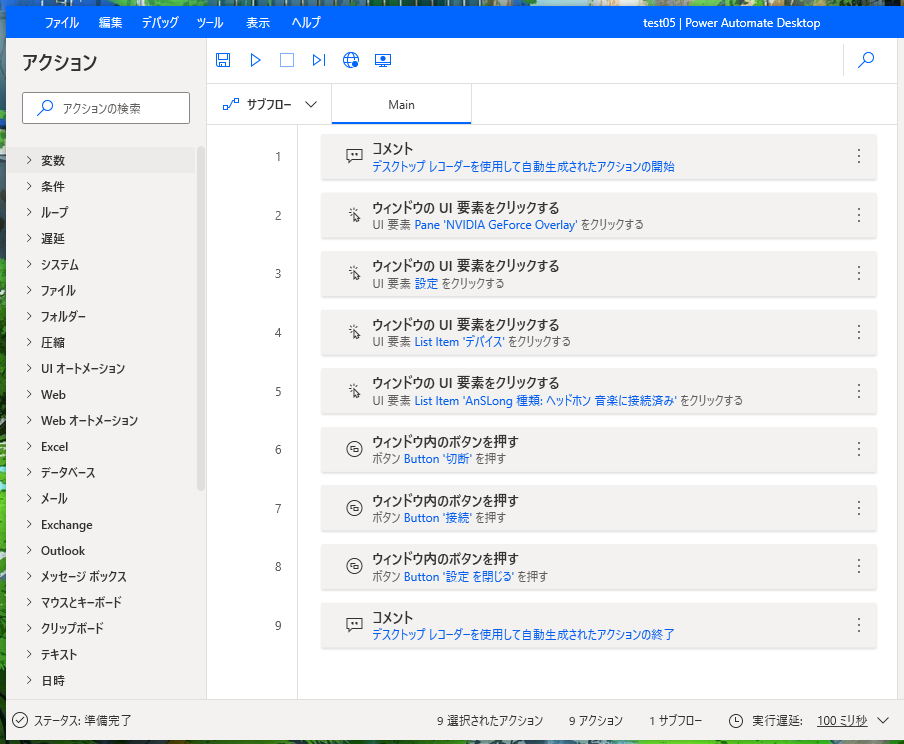Click the Button '設定 を閉じる' link

pos(458,577)
